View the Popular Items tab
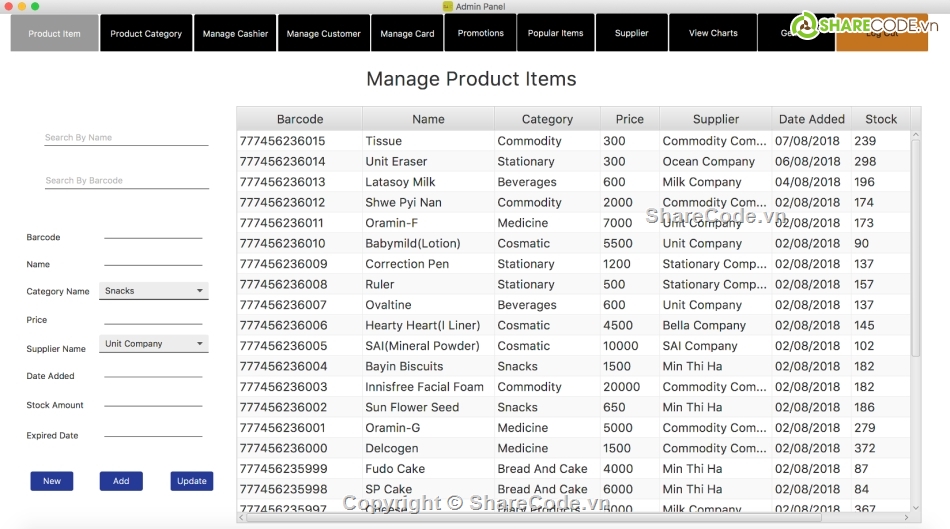The height and width of the screenshot is (529, 950). click(x=555, y=33)
